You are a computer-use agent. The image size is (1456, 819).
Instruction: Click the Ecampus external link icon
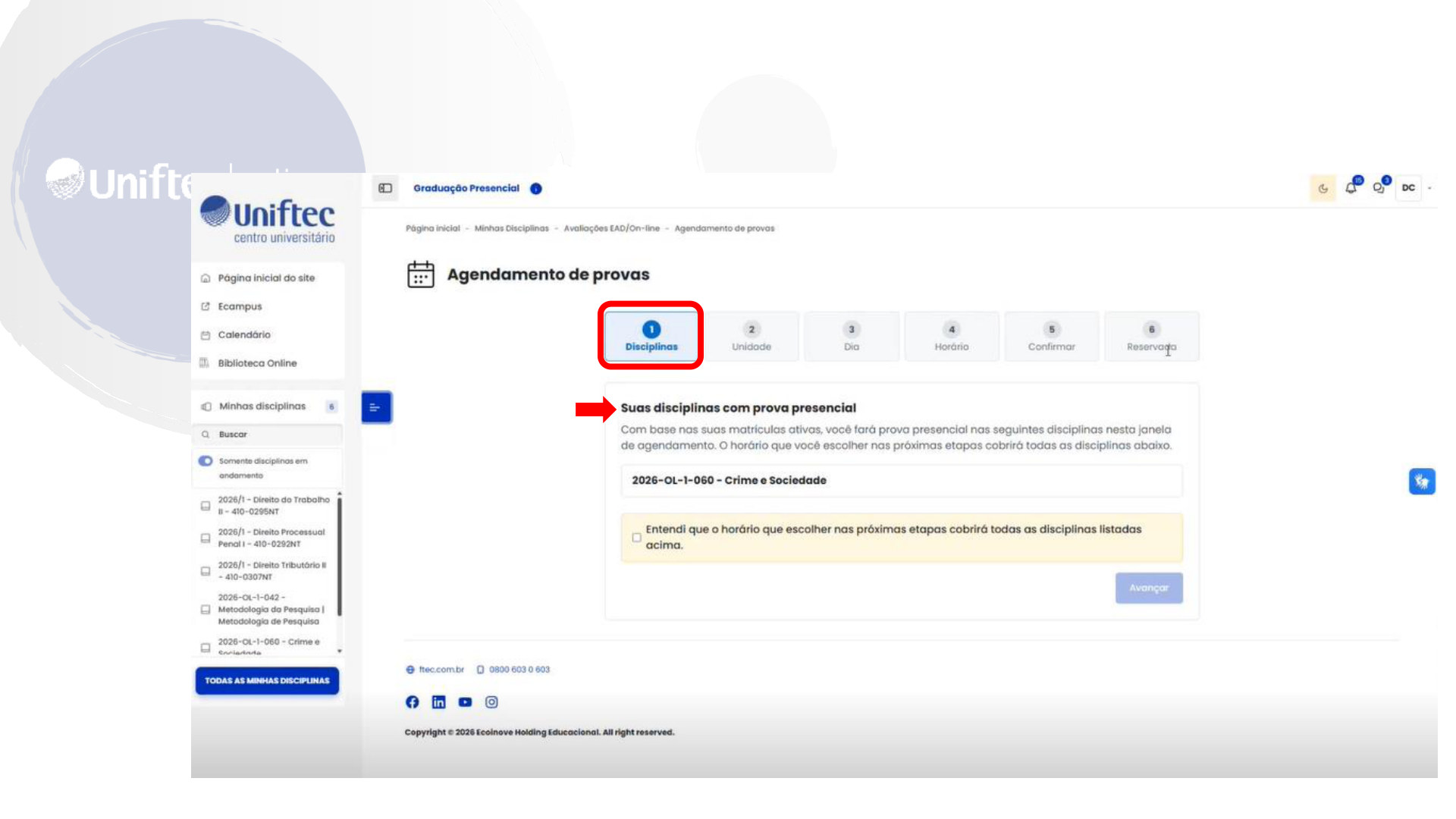click(206, 306)
